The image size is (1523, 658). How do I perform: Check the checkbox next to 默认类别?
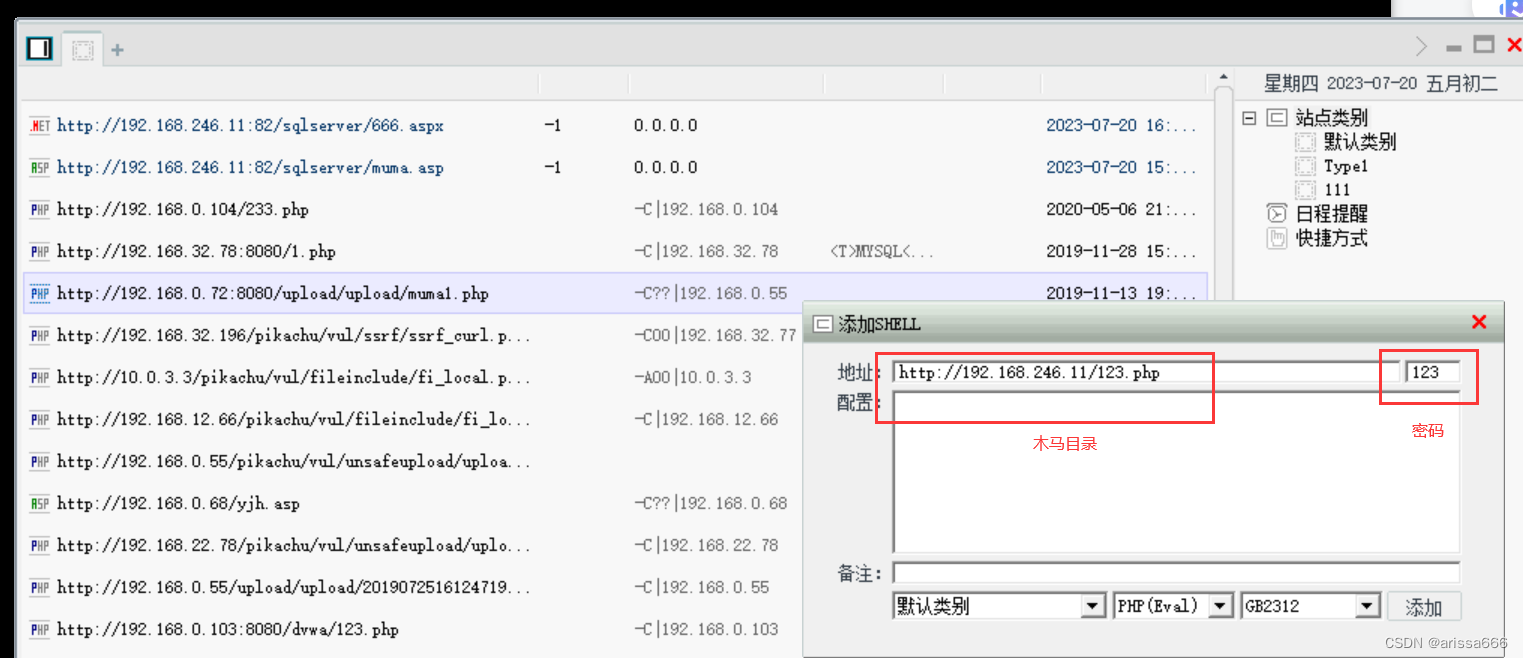1305,141
